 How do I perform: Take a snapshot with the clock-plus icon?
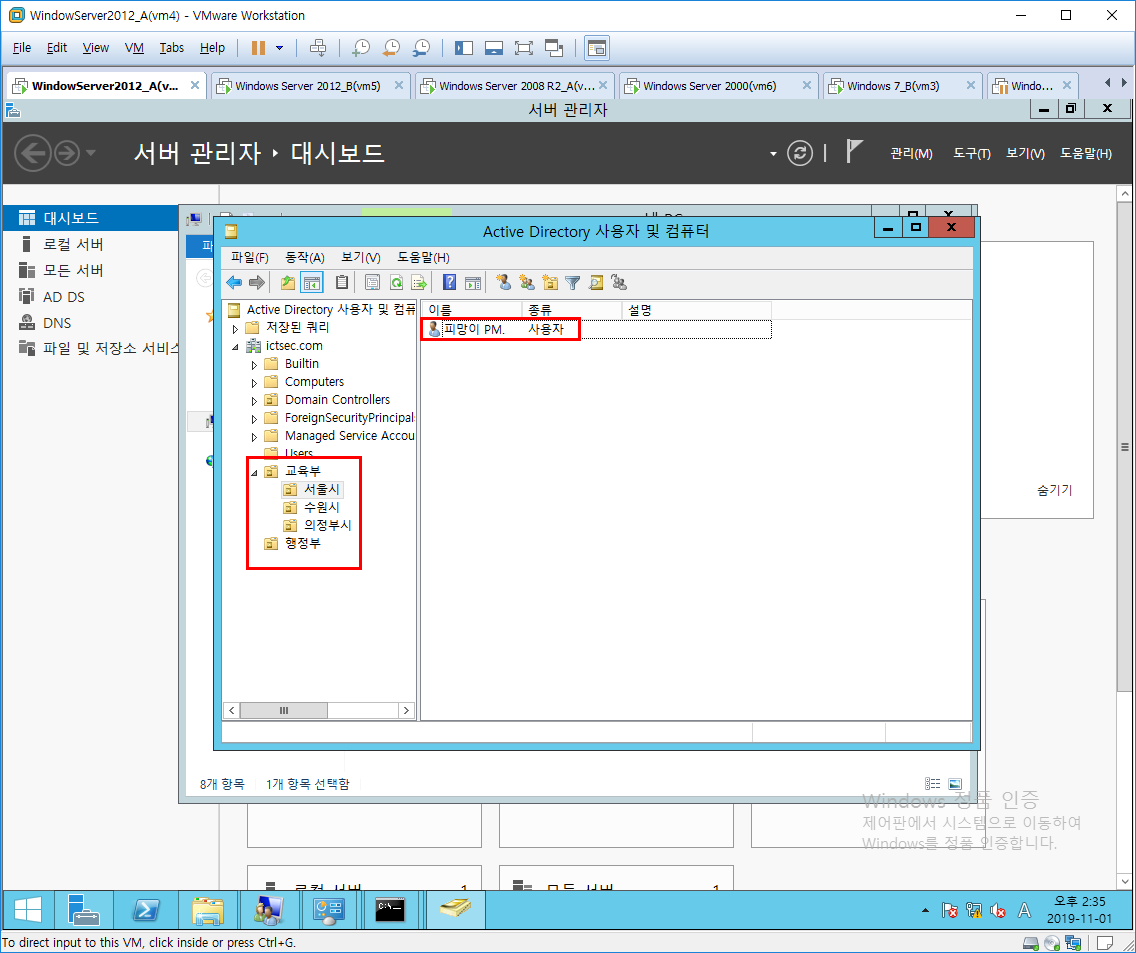click(x=360, y=48)
